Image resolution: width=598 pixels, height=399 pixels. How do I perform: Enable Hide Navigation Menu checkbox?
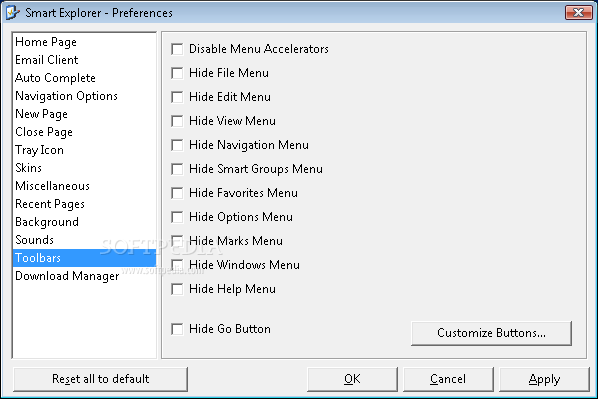pos(177,145)
